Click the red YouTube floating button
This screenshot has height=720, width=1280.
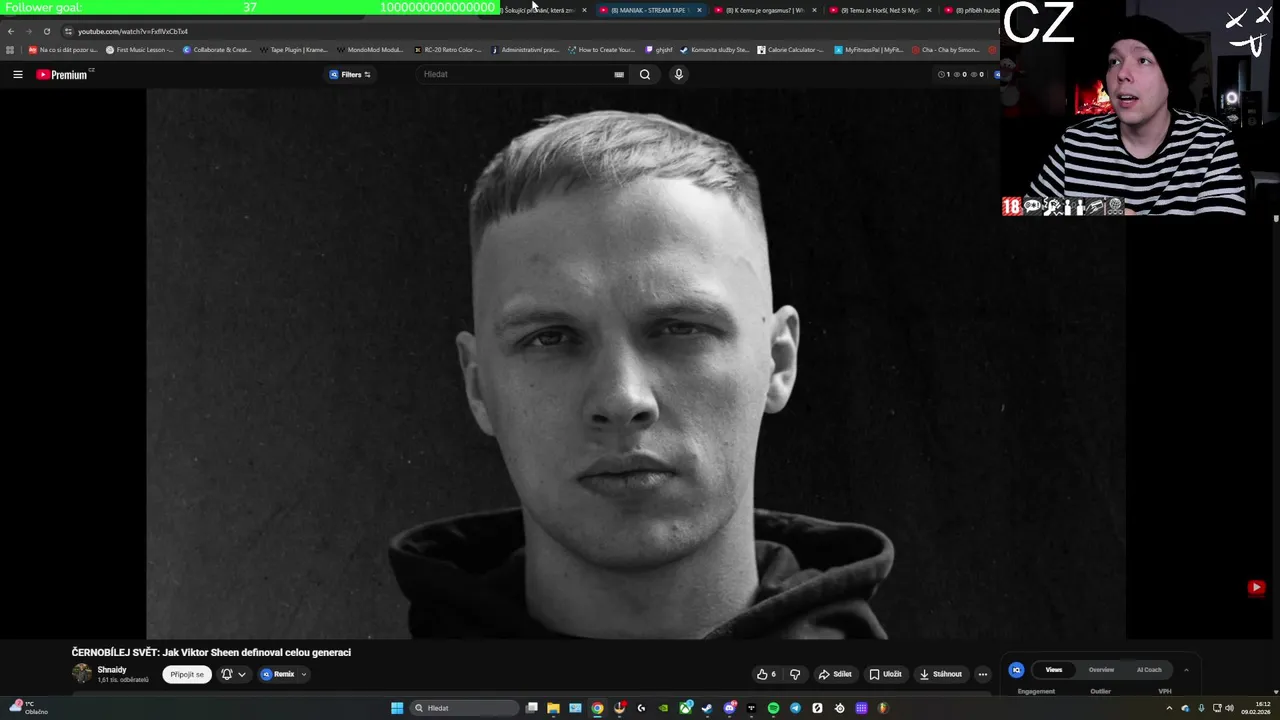click(x=1256, y=588)
